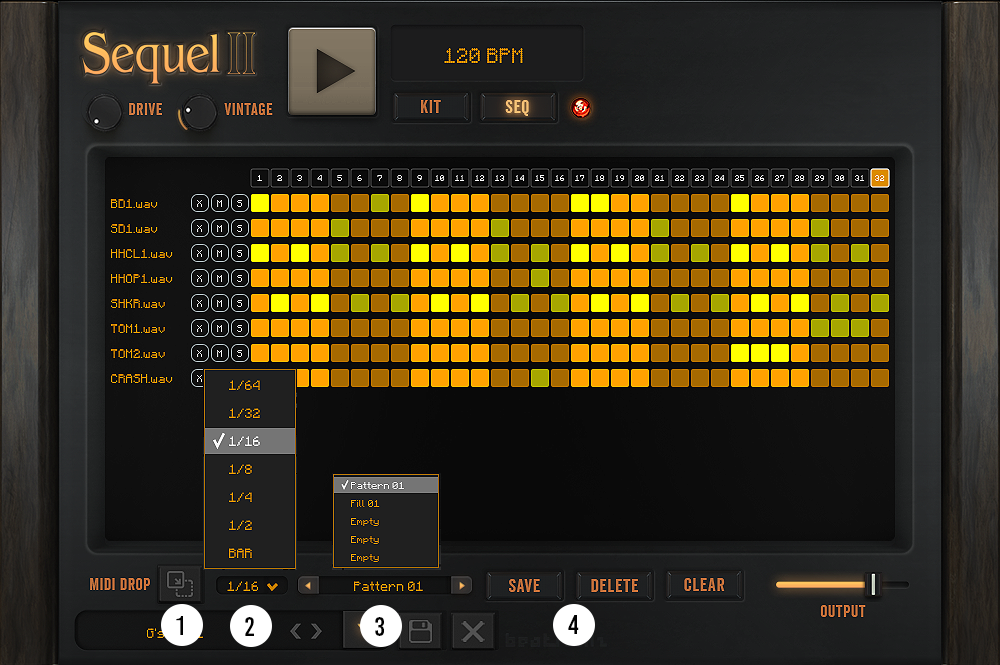Click the X delete preset icon
This screenshot has height=665, width=1000.
click(473, 631)
